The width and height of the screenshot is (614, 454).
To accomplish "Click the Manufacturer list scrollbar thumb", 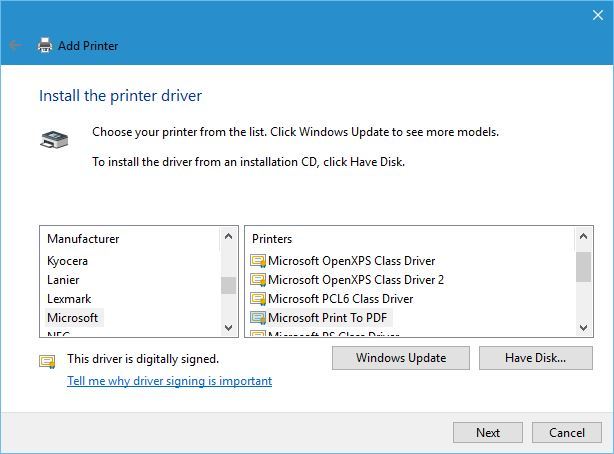I will click(x=228, y=285).
